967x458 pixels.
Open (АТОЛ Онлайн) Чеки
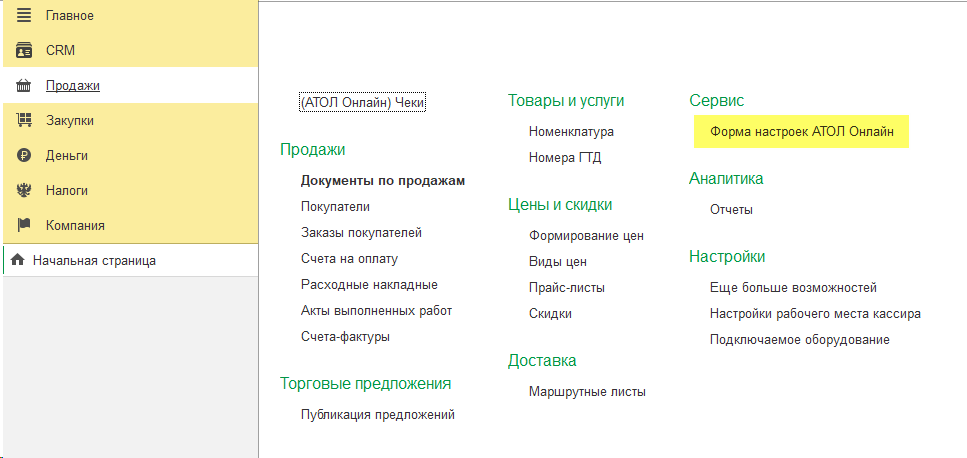[363, 102]
